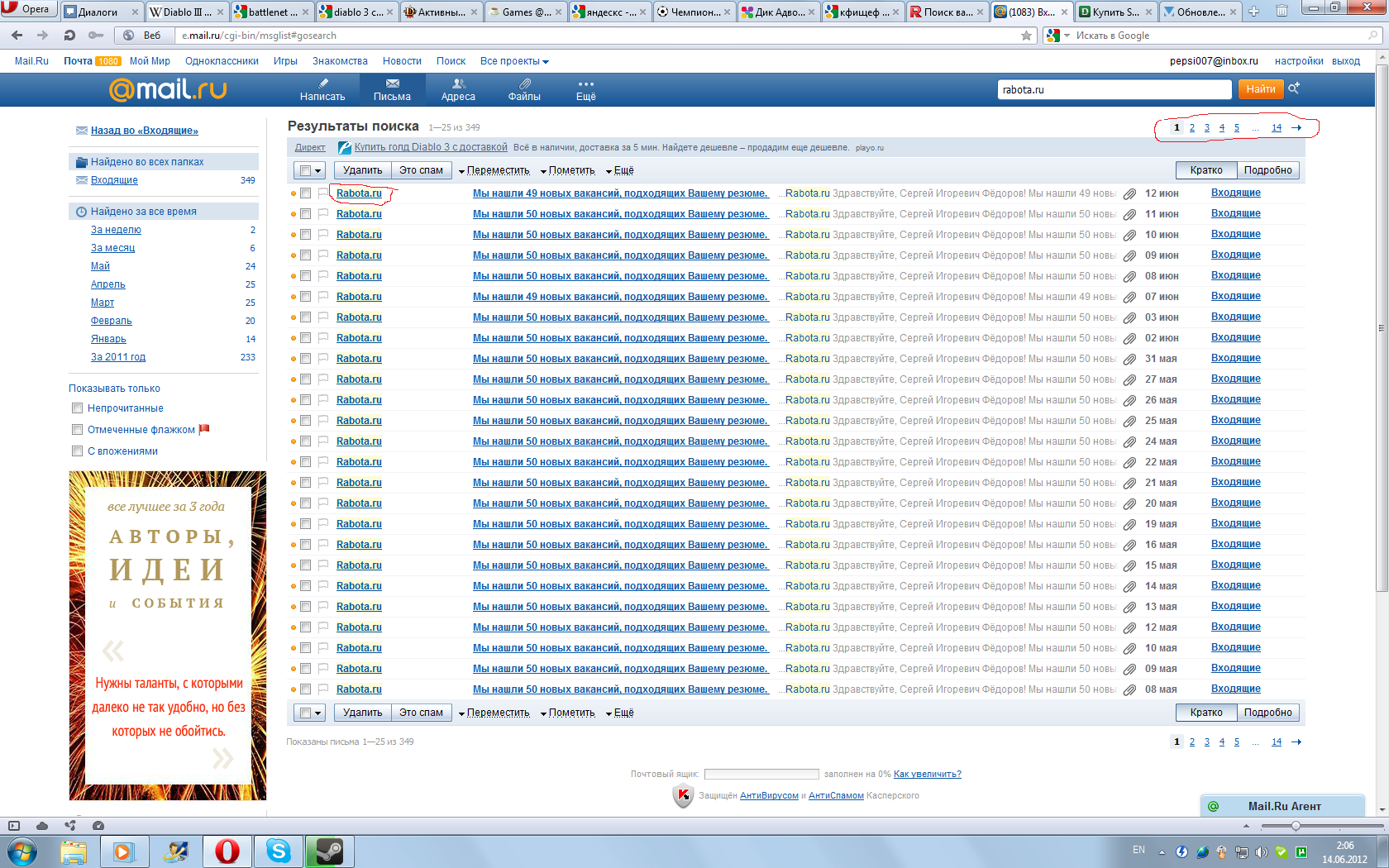Click the password wand key icon
This screenshot has width=1389, height=868.
coord(96,36)
